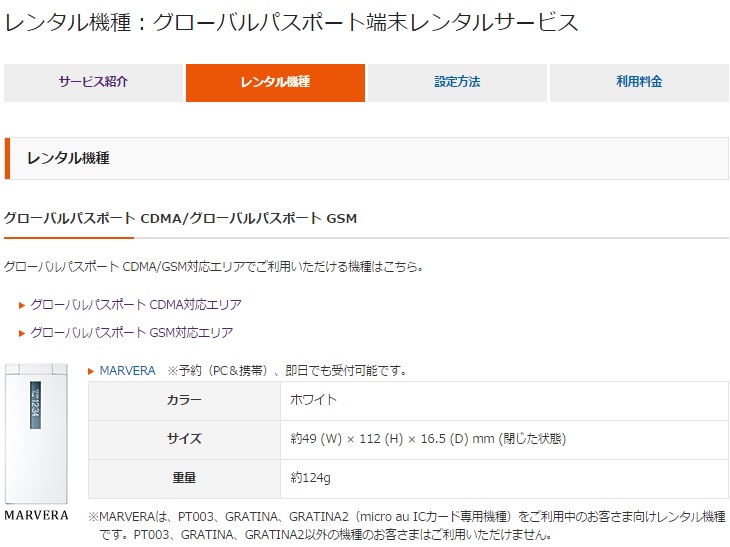This screenshot has height=547, width=730.
Task: Click arrow icon before CDMA対応エリア link
Action: click(x=21, y=305)
